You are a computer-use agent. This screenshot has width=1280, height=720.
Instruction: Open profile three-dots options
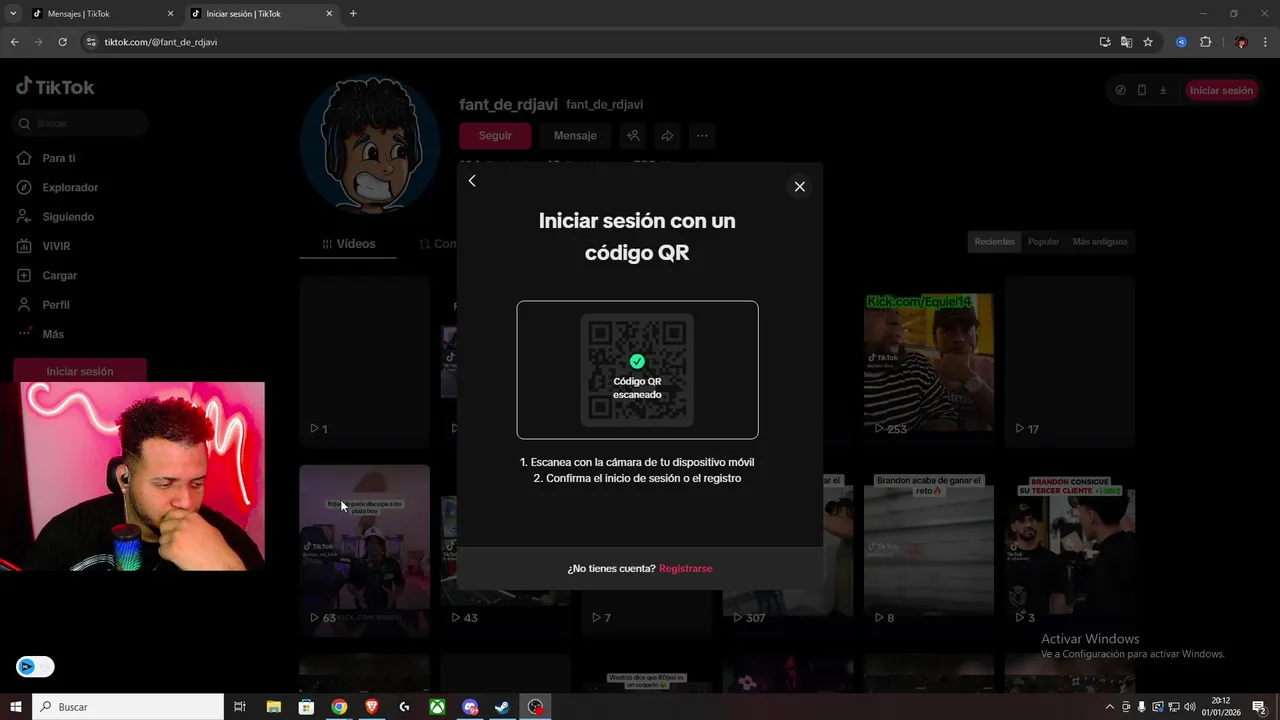pos(702,136)
